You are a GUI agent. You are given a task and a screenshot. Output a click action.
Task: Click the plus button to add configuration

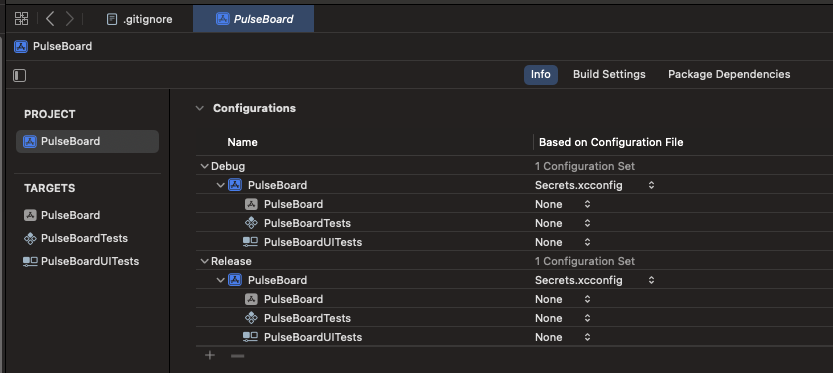pyautogui.click(x=210, y=355)
